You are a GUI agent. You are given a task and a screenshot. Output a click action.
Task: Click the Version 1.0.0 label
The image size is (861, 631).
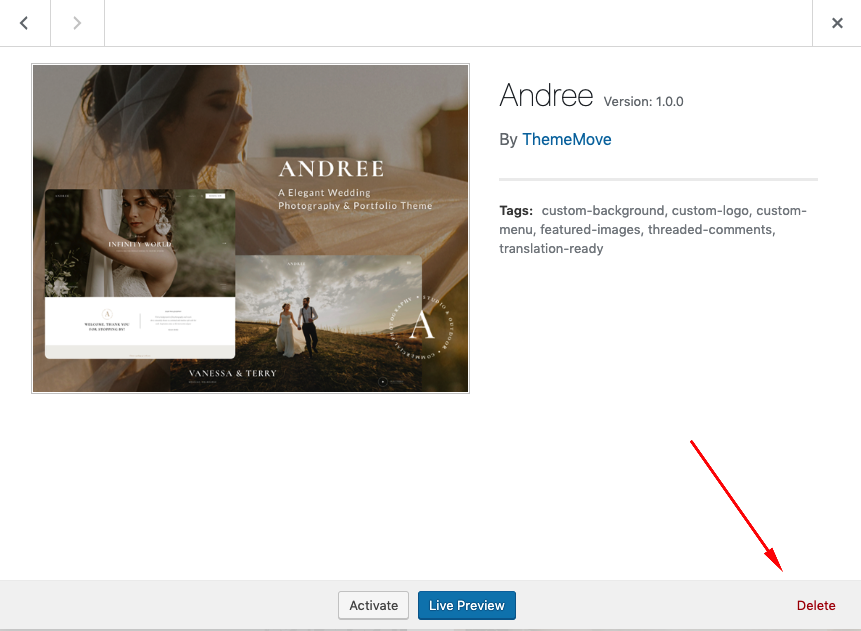pyautogui.click(x=643, y=101)
